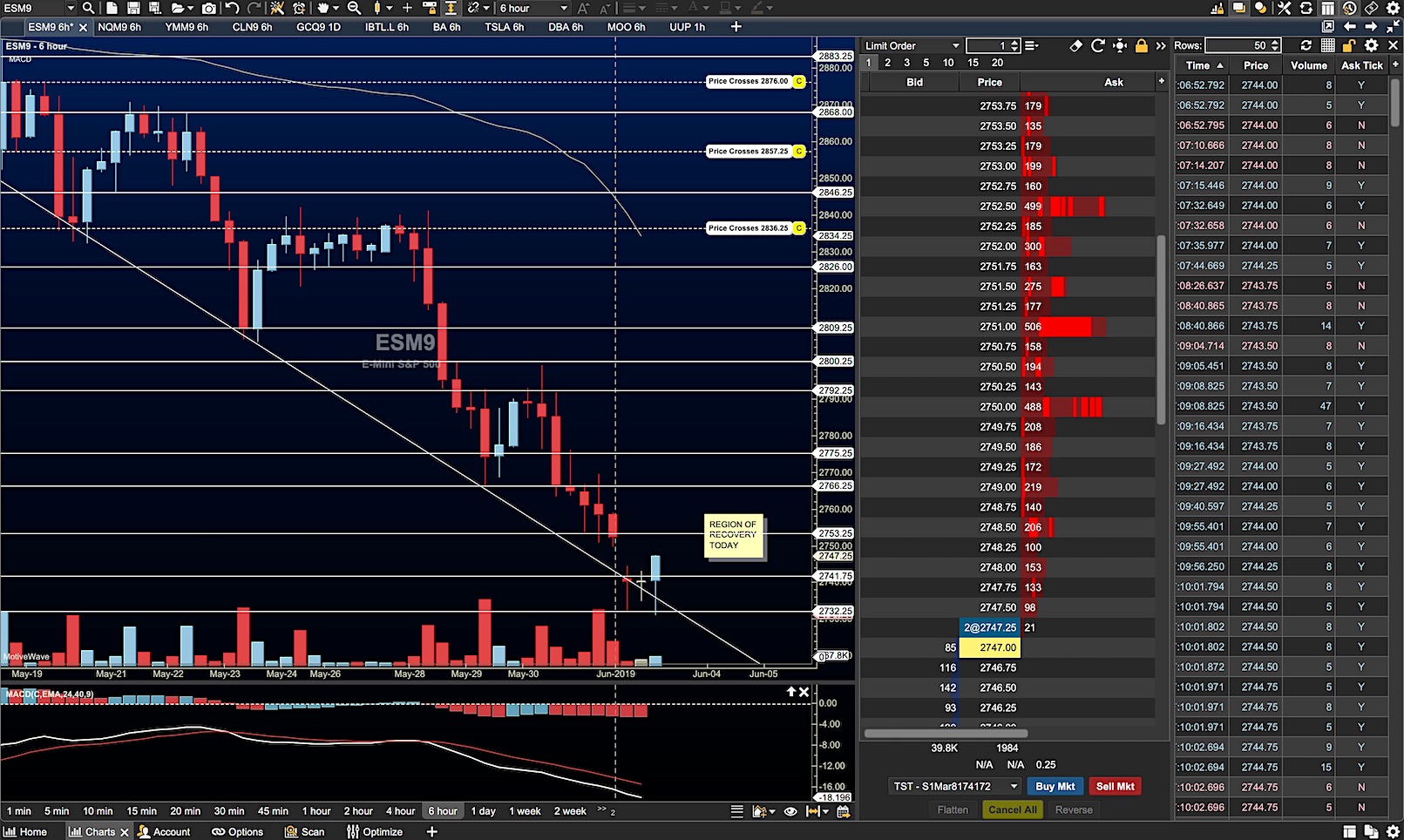Click the camera snapshot icon in toolbar

pos(209,8)
